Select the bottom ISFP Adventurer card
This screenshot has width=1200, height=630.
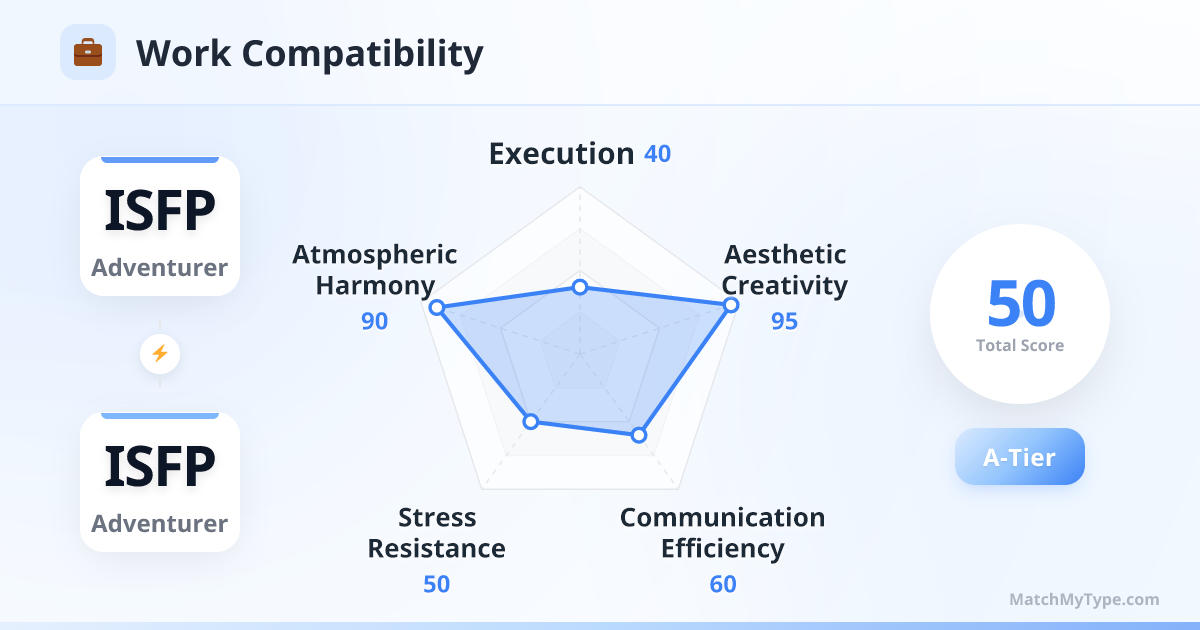160,482
